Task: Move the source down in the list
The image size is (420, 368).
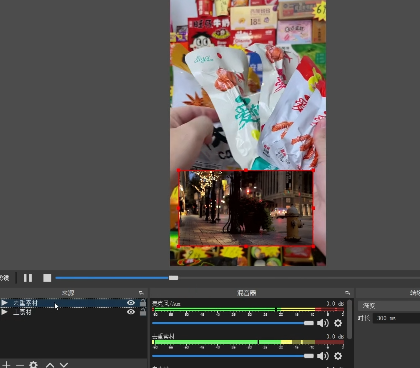Action: tap(64, 365)
